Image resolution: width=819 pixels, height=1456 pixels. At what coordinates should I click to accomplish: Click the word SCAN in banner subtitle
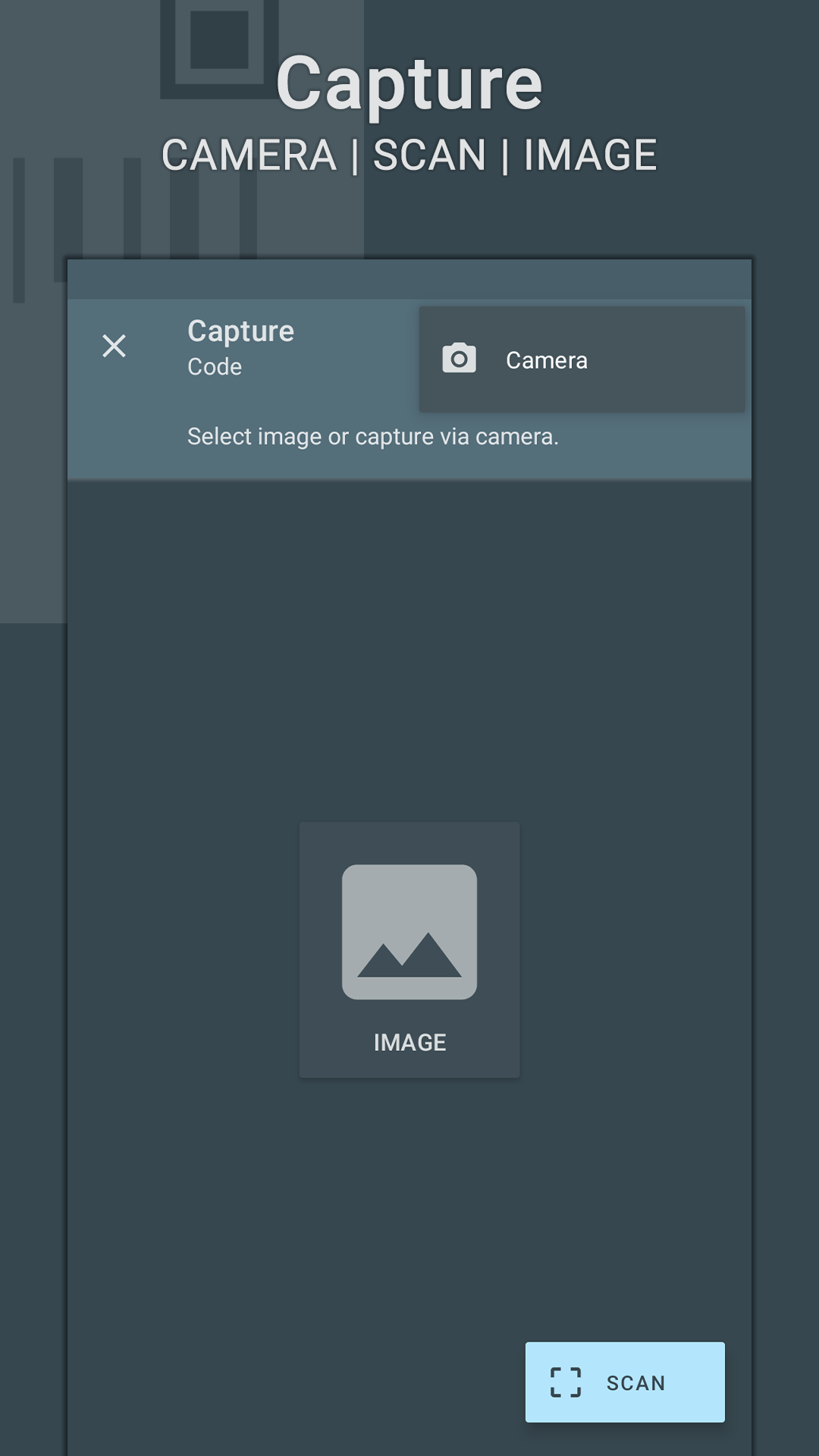(x=429, y=155)
